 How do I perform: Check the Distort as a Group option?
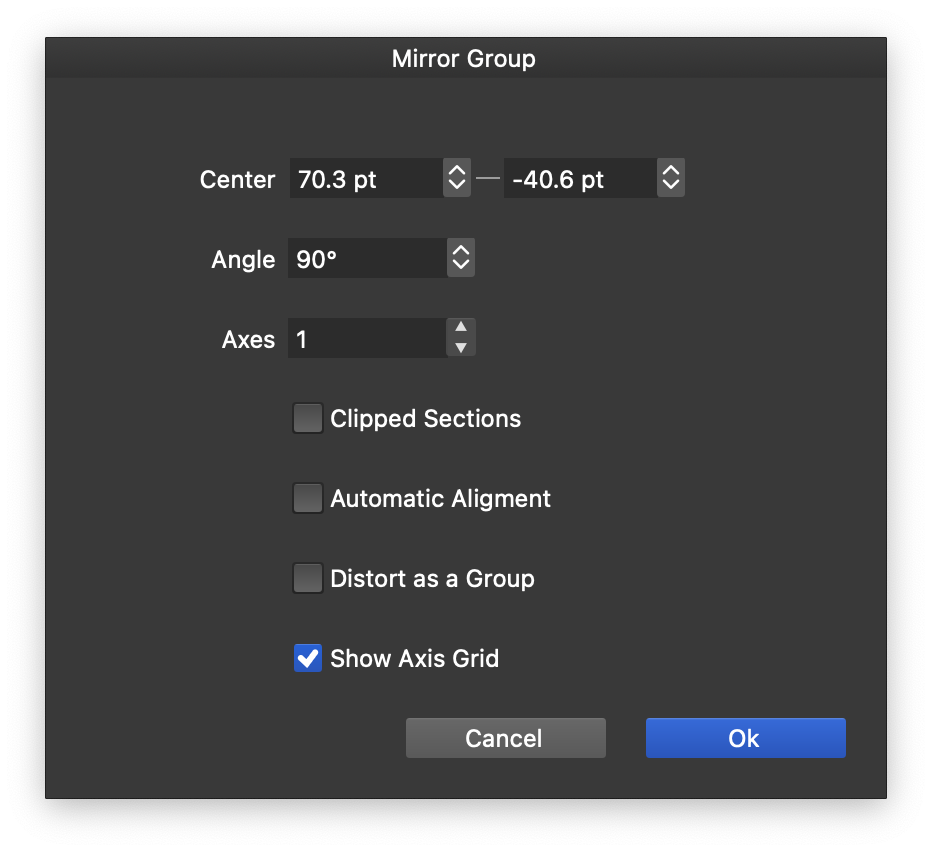point(308,578)
